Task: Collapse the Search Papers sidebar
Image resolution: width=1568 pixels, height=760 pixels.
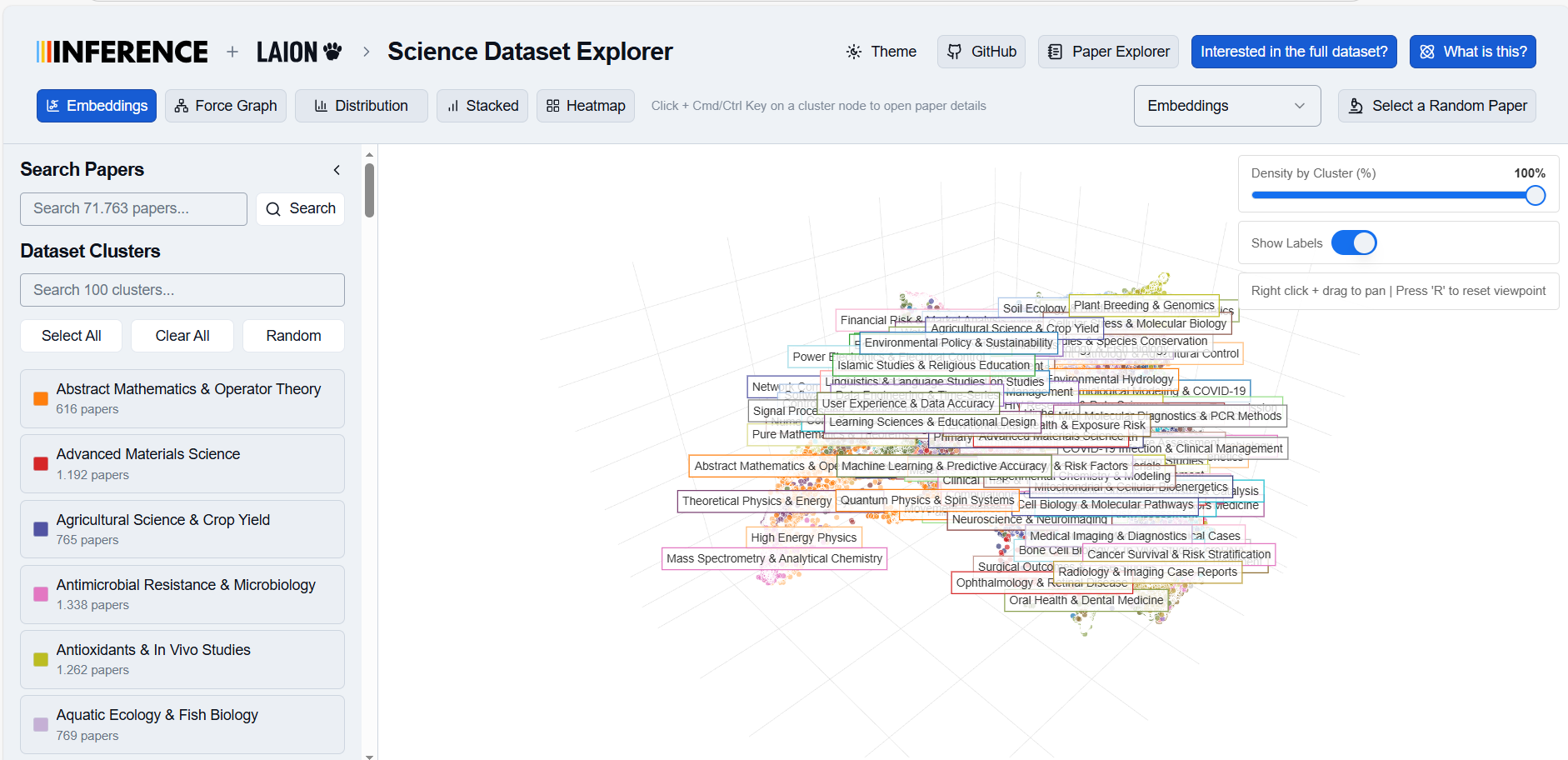Action: click(x=337, y=170)
